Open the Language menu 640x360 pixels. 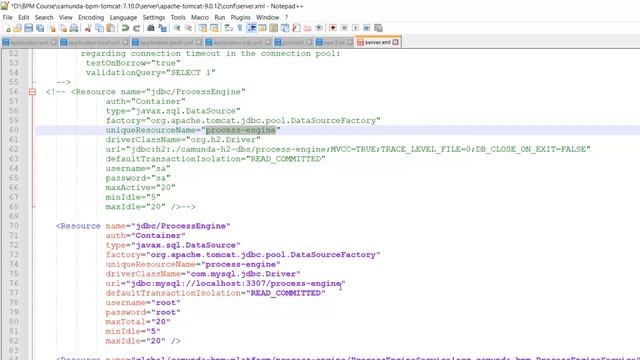123,18
